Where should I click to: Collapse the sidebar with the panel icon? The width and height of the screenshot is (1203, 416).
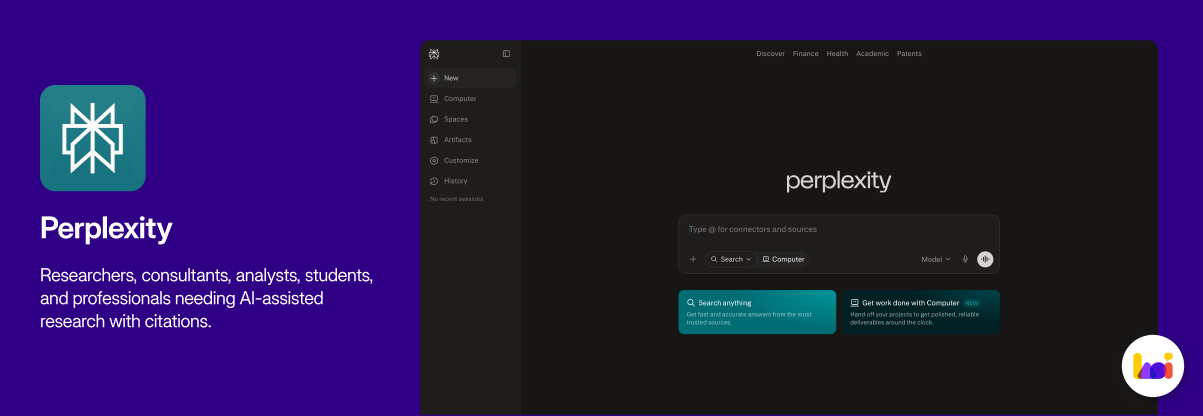[506, 54]
